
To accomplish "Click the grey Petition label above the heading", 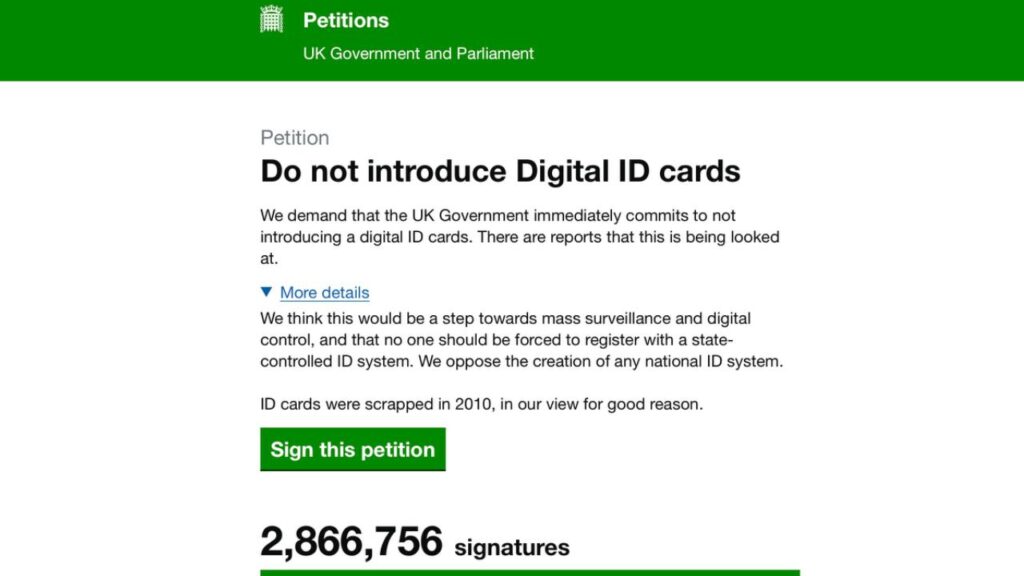I will [x=294, y=138].
